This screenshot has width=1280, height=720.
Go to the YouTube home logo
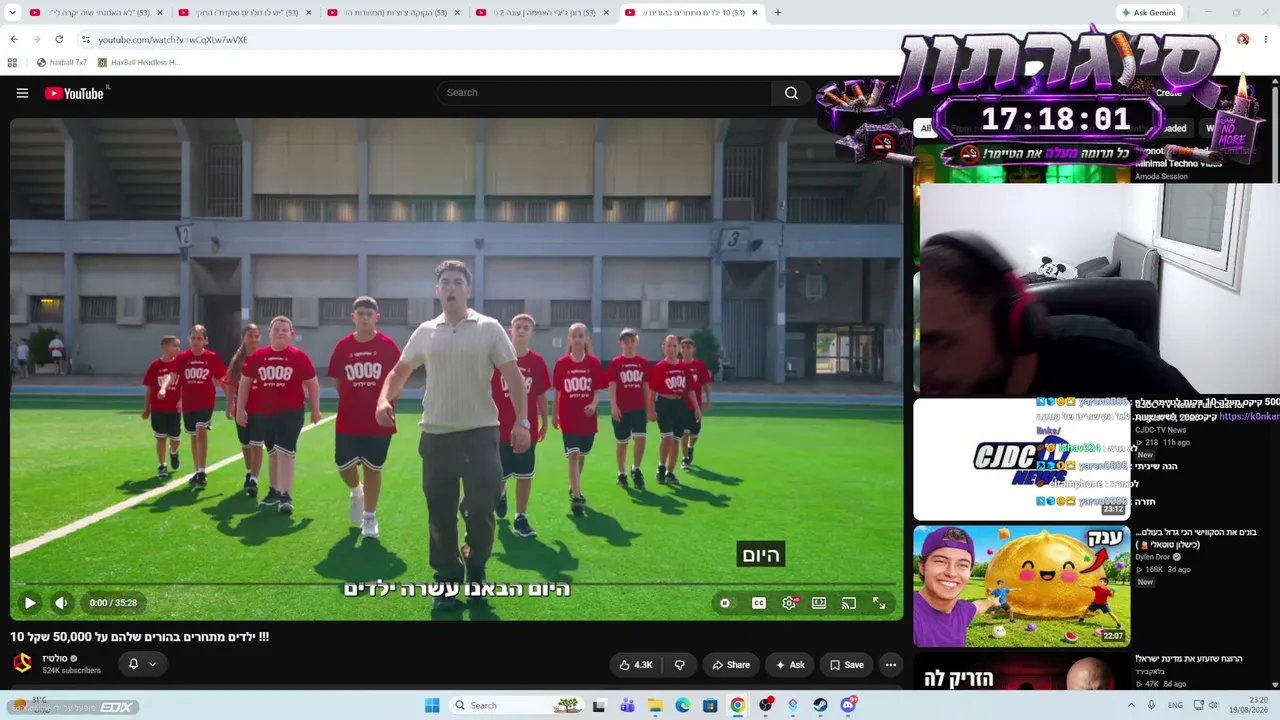(x=75, y=93)
